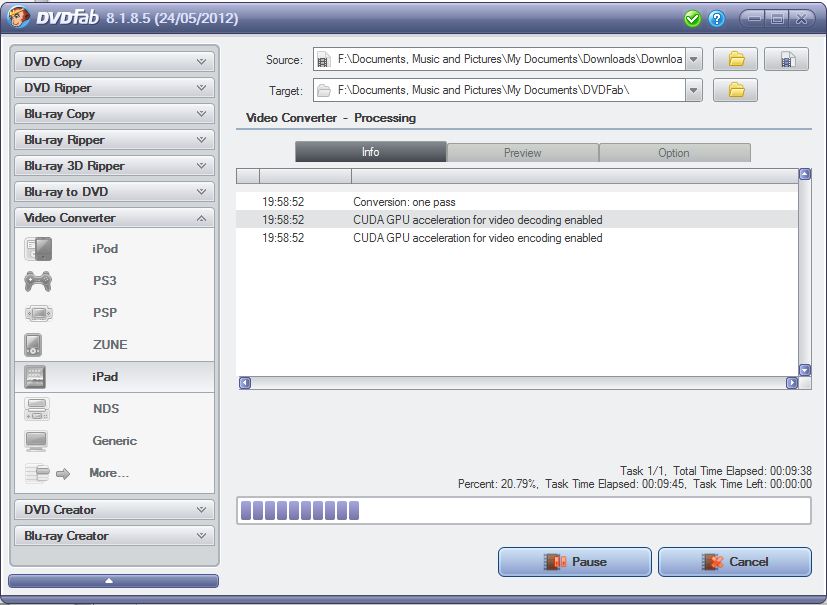827x605 pixels.
Task: Open More... conversion profiles
Action: click(109, 473)
